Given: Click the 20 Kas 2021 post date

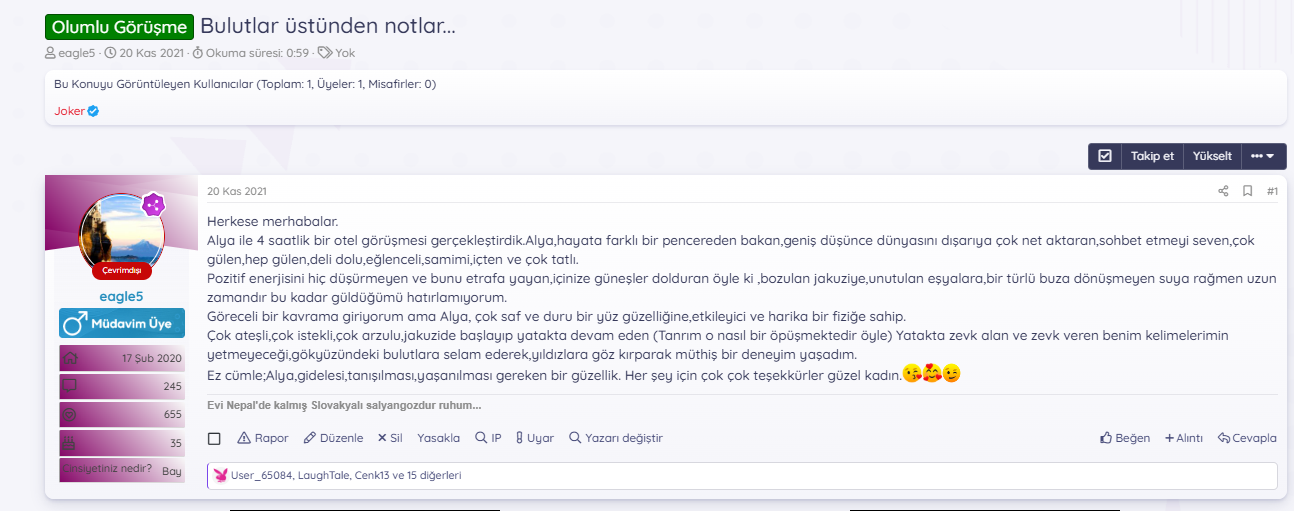Looking at the screenshot, I should click(x=237, y=191).
